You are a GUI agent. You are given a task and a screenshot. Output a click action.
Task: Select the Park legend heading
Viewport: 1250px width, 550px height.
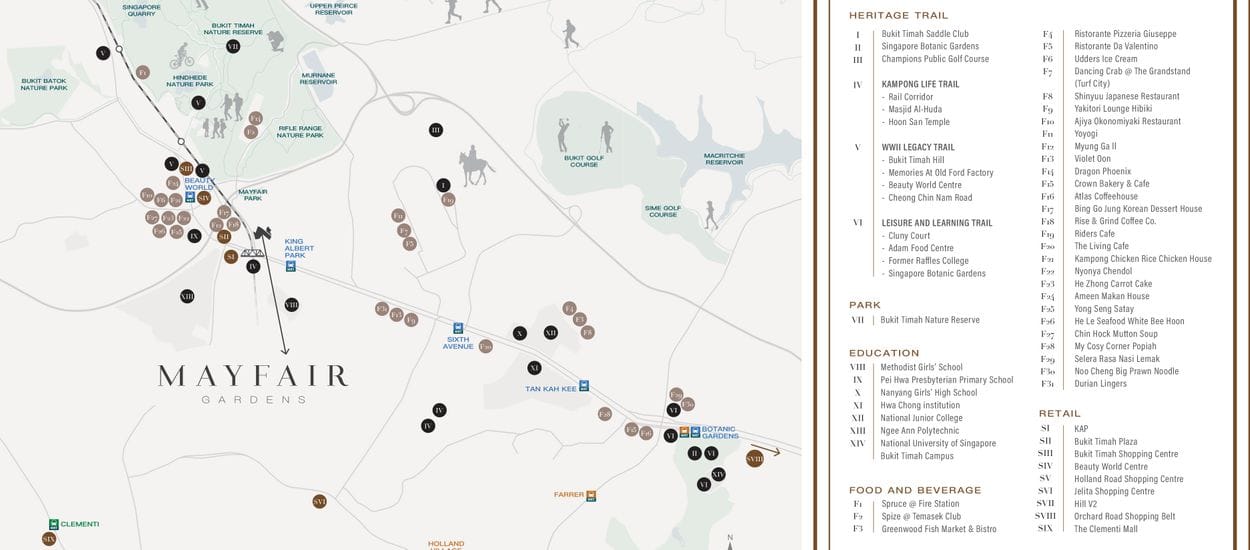(x=865, y=305)
